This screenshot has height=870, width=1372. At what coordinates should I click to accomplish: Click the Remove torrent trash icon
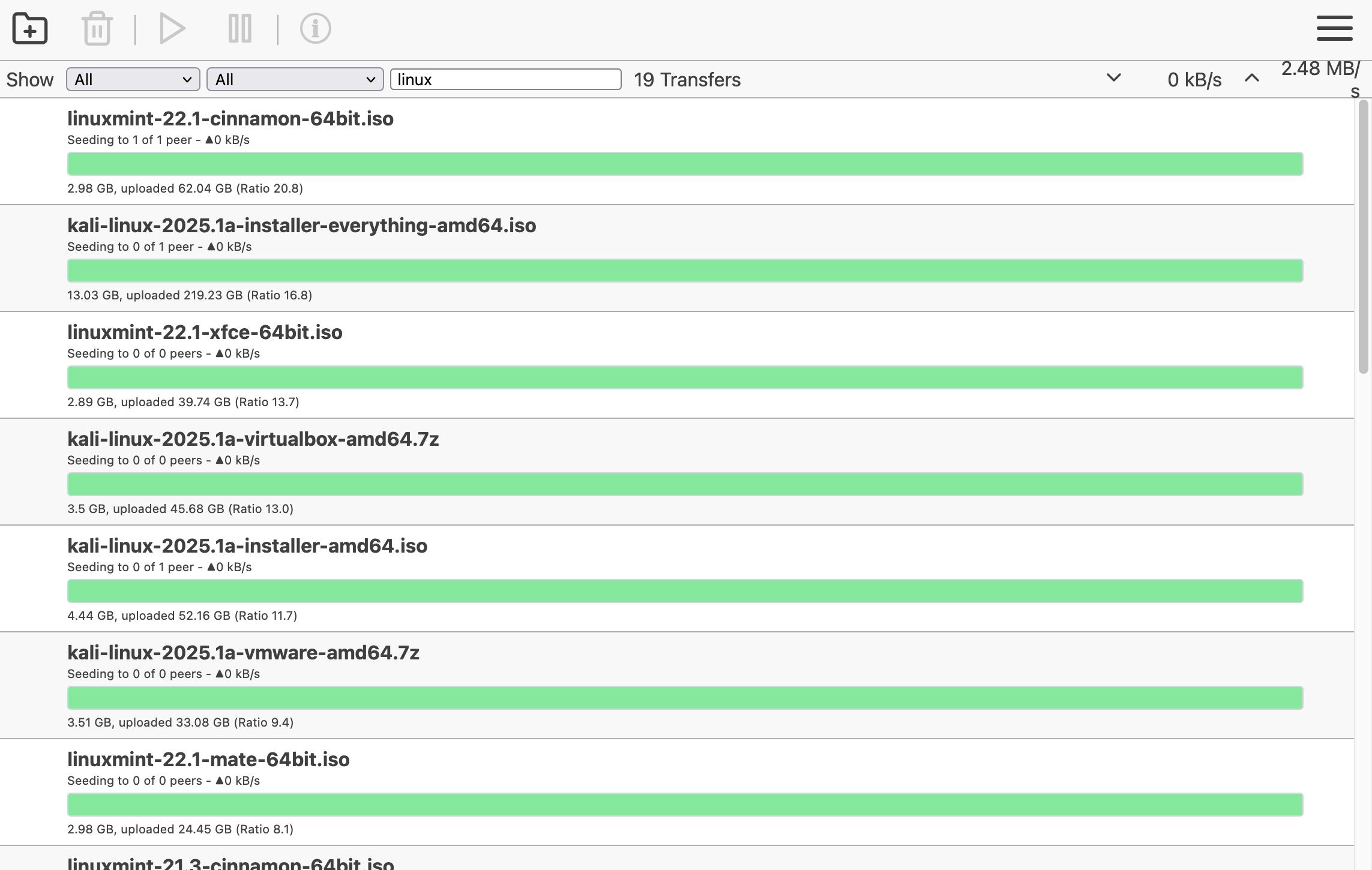click(x=97, y=28)
